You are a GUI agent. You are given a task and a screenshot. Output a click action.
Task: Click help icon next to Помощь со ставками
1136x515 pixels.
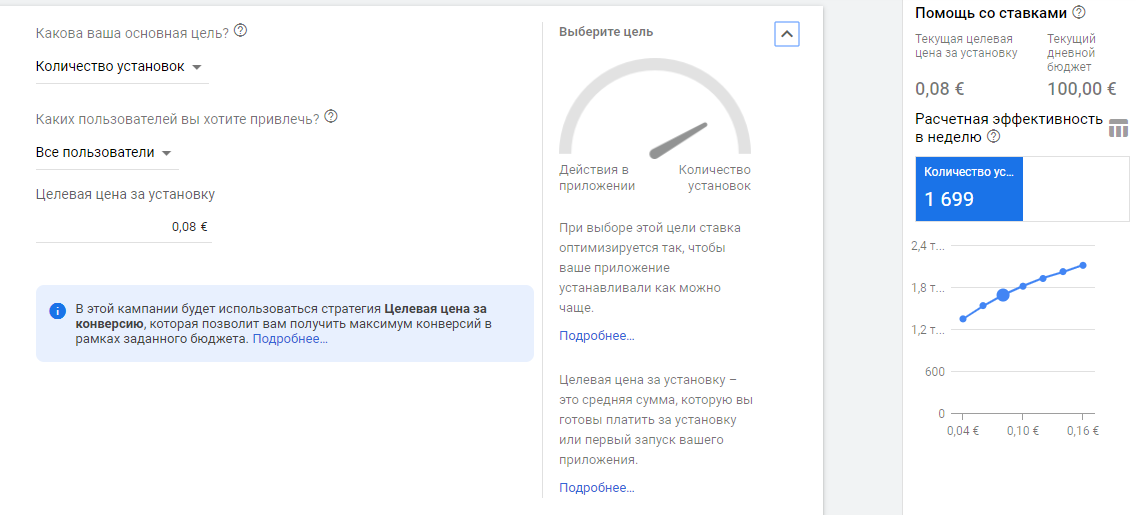(x=1079, y=12)
